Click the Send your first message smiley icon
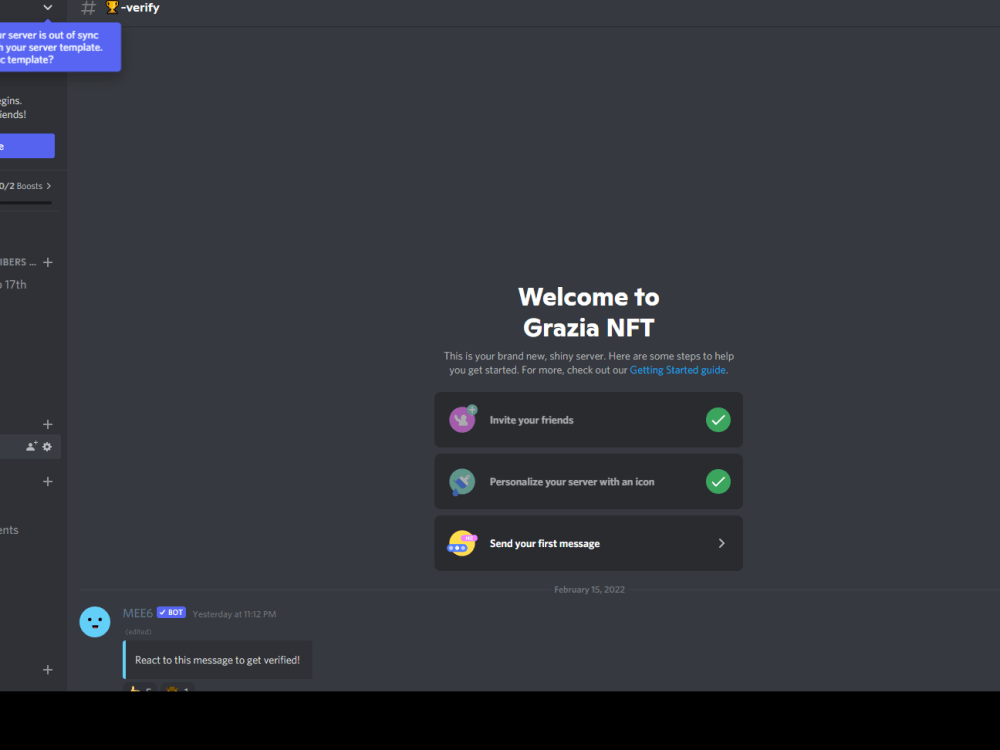 (x=462, y=543)
